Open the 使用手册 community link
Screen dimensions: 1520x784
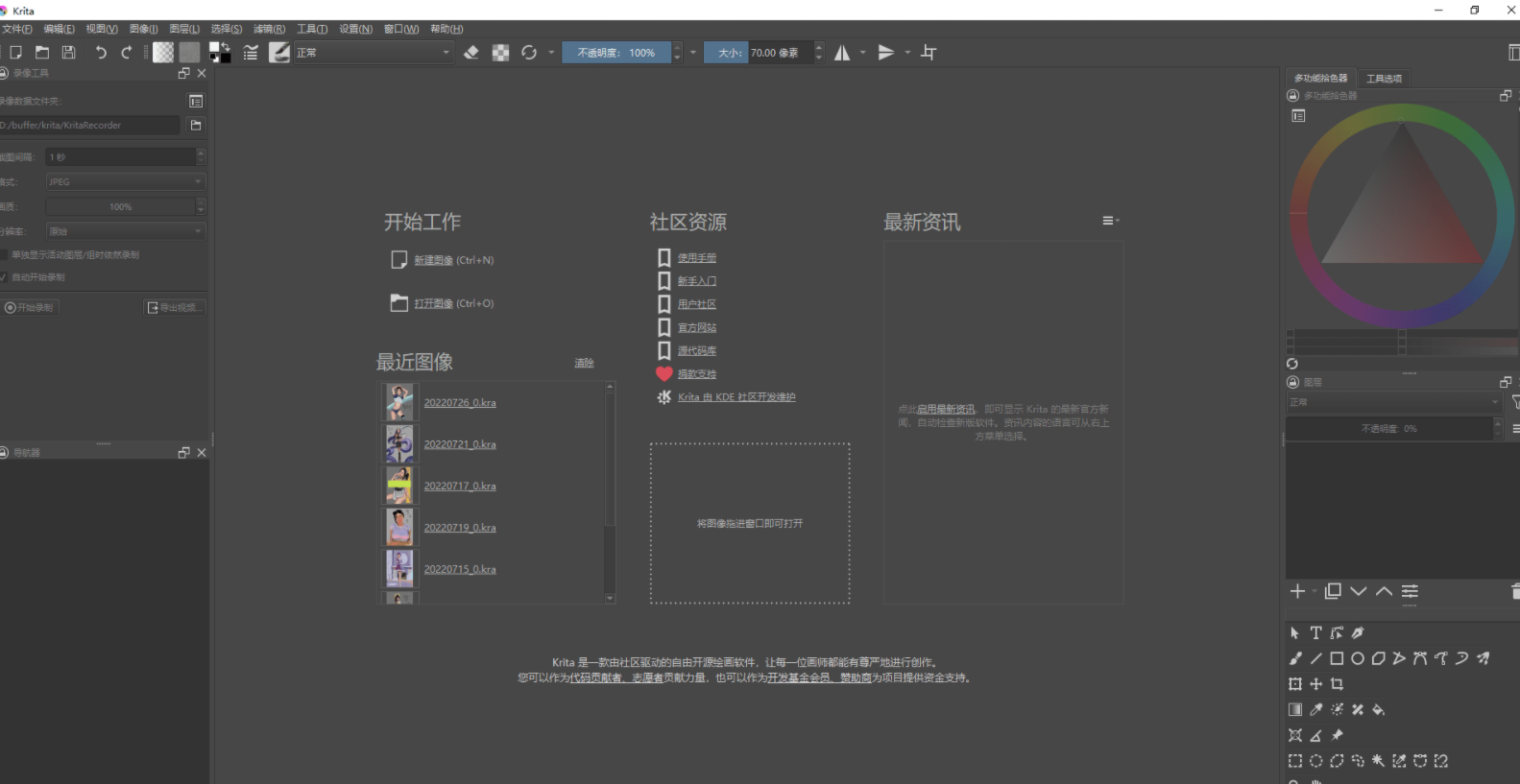[x=697, y=257]
